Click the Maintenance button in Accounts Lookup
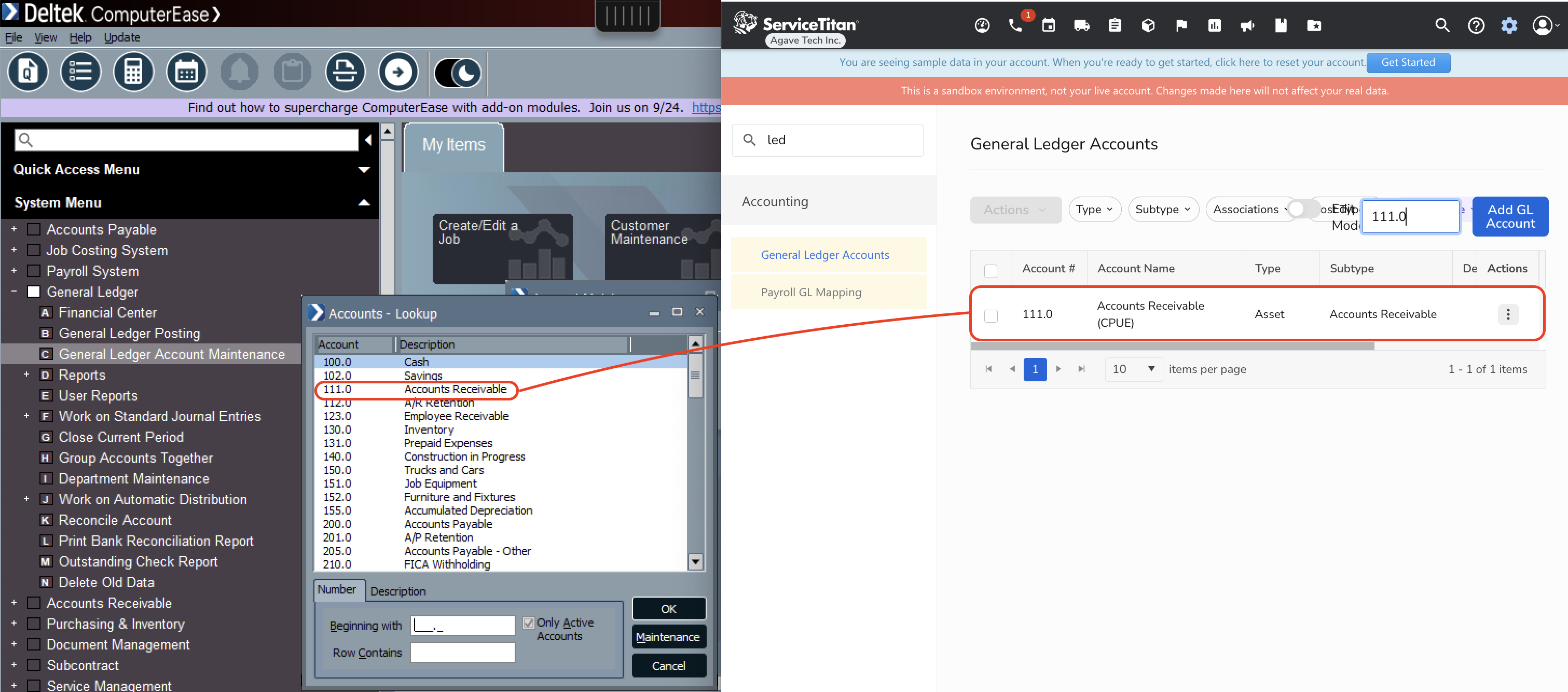 coord(668,636)
